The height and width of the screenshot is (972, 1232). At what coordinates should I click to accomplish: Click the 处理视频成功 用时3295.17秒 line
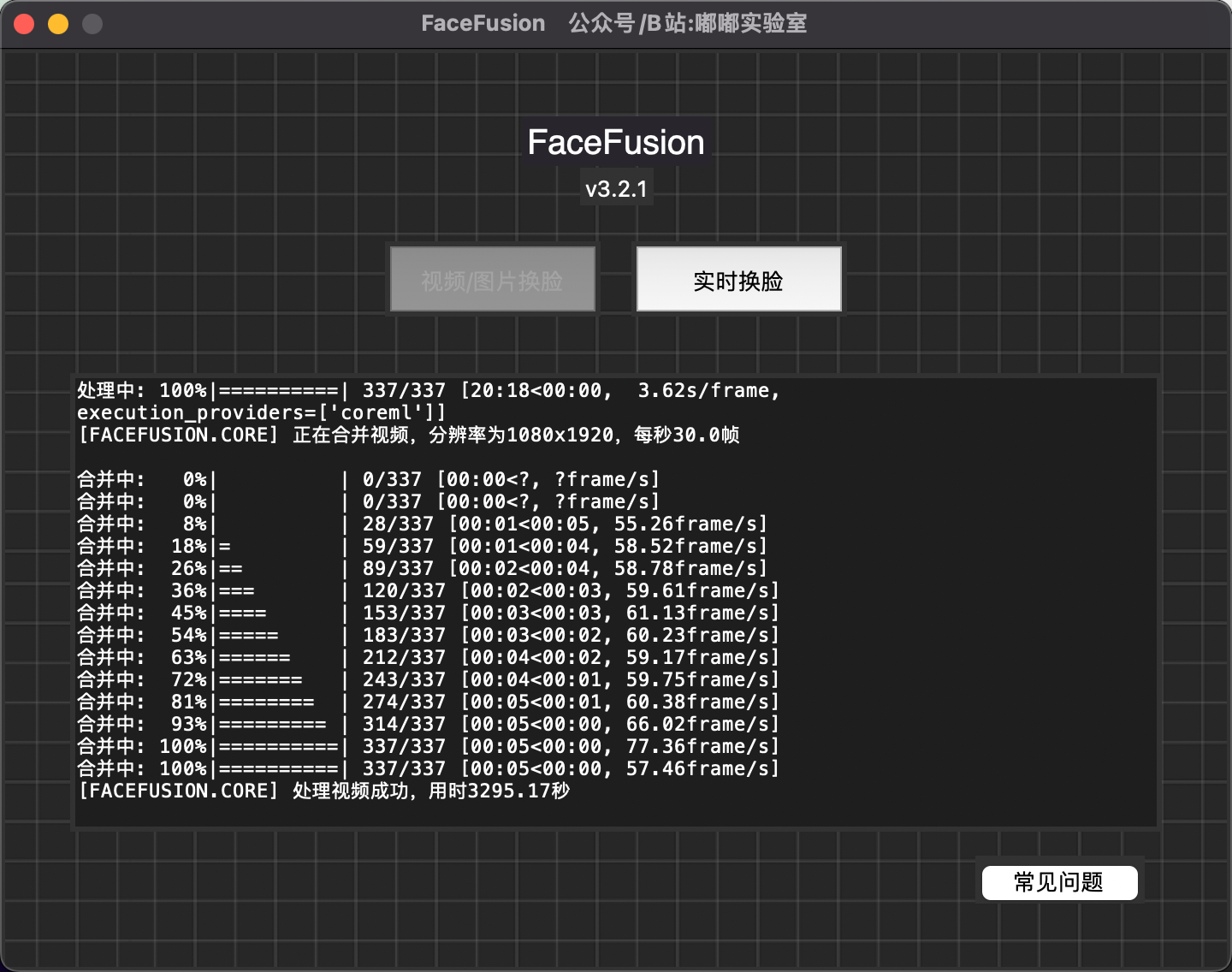pyautogui.click(x=324, y=791)
